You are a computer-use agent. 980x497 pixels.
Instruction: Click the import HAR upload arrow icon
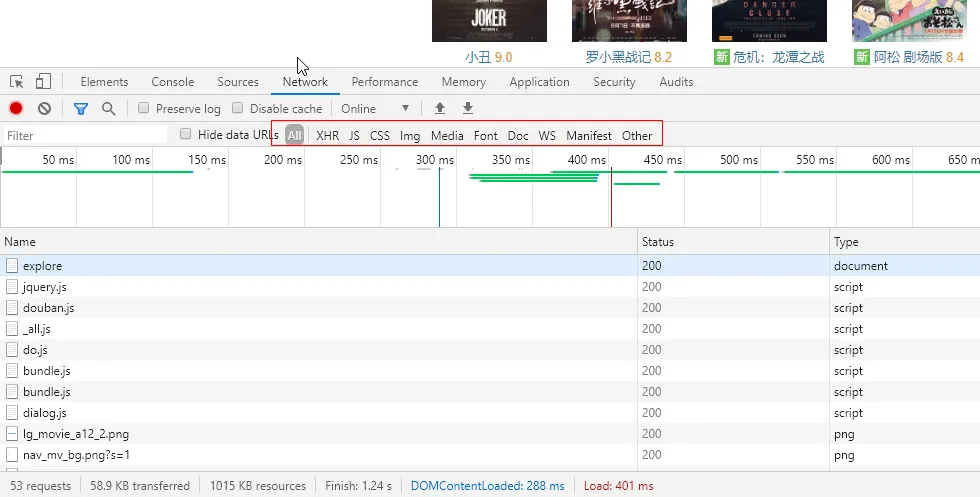(439, 108)
